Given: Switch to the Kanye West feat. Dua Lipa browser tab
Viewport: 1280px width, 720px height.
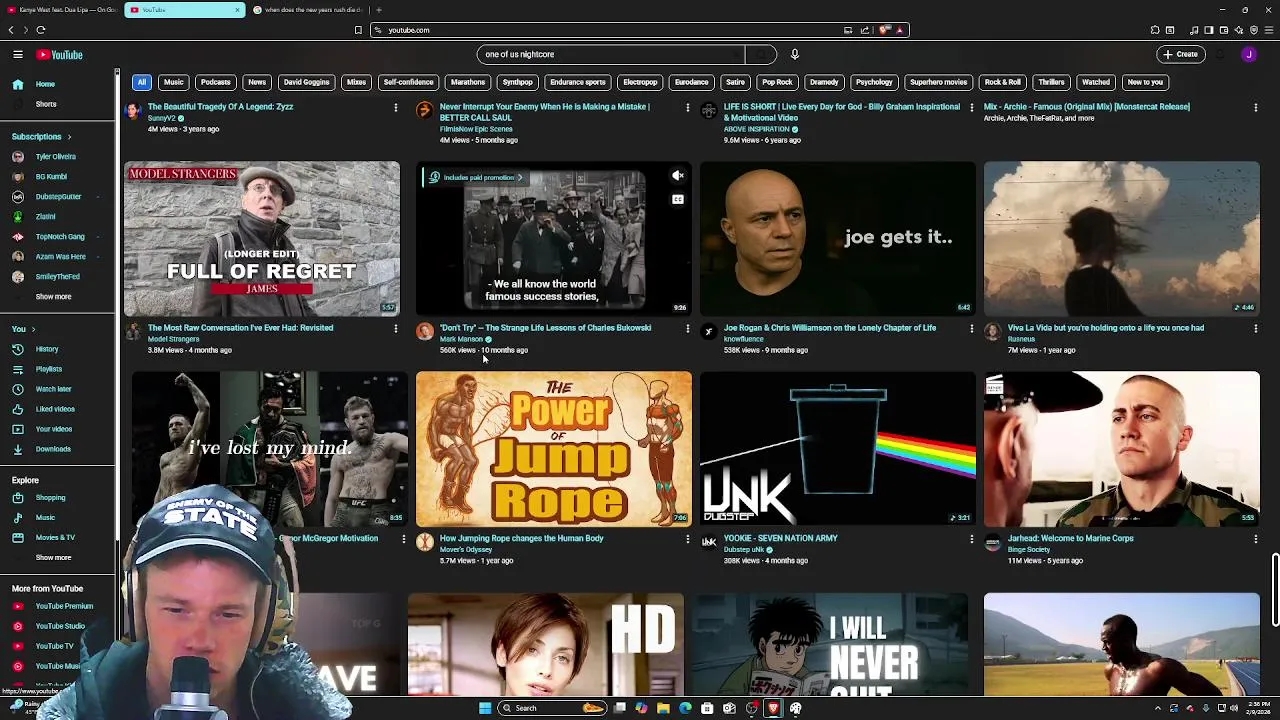Looking at the screenshot, I should [60, 10].
